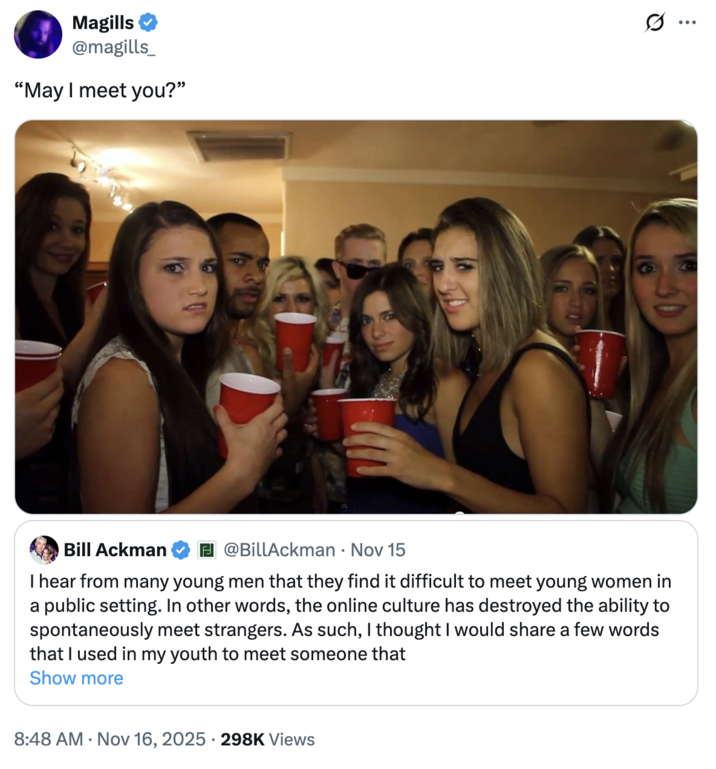
Task: Click the Nov 15 date on quoted tweet
Action: 378,549
